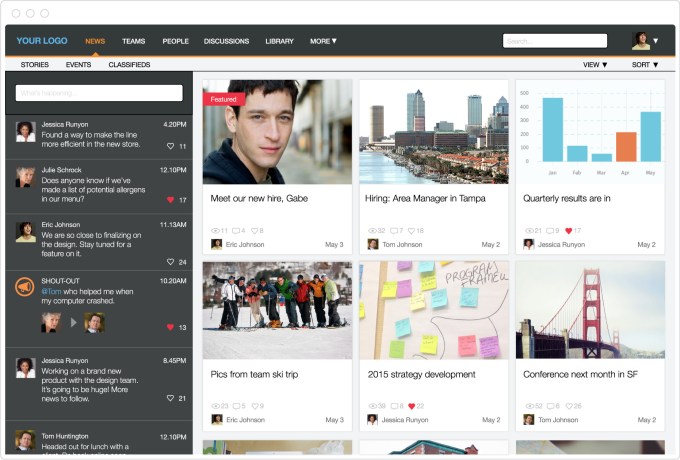
Task: Click views eye icon on Gabe story
Action: pos(216,231)
